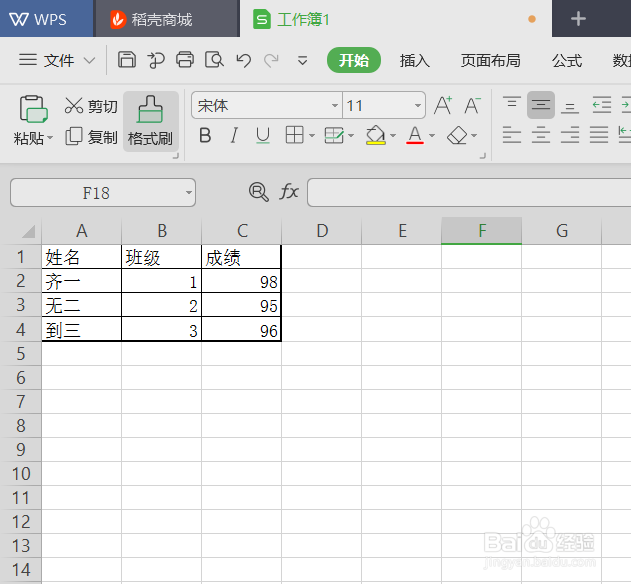This screenshot has width=631, height=584.
Task: Justify text alignment icon
Action: [x=599, y=135]
